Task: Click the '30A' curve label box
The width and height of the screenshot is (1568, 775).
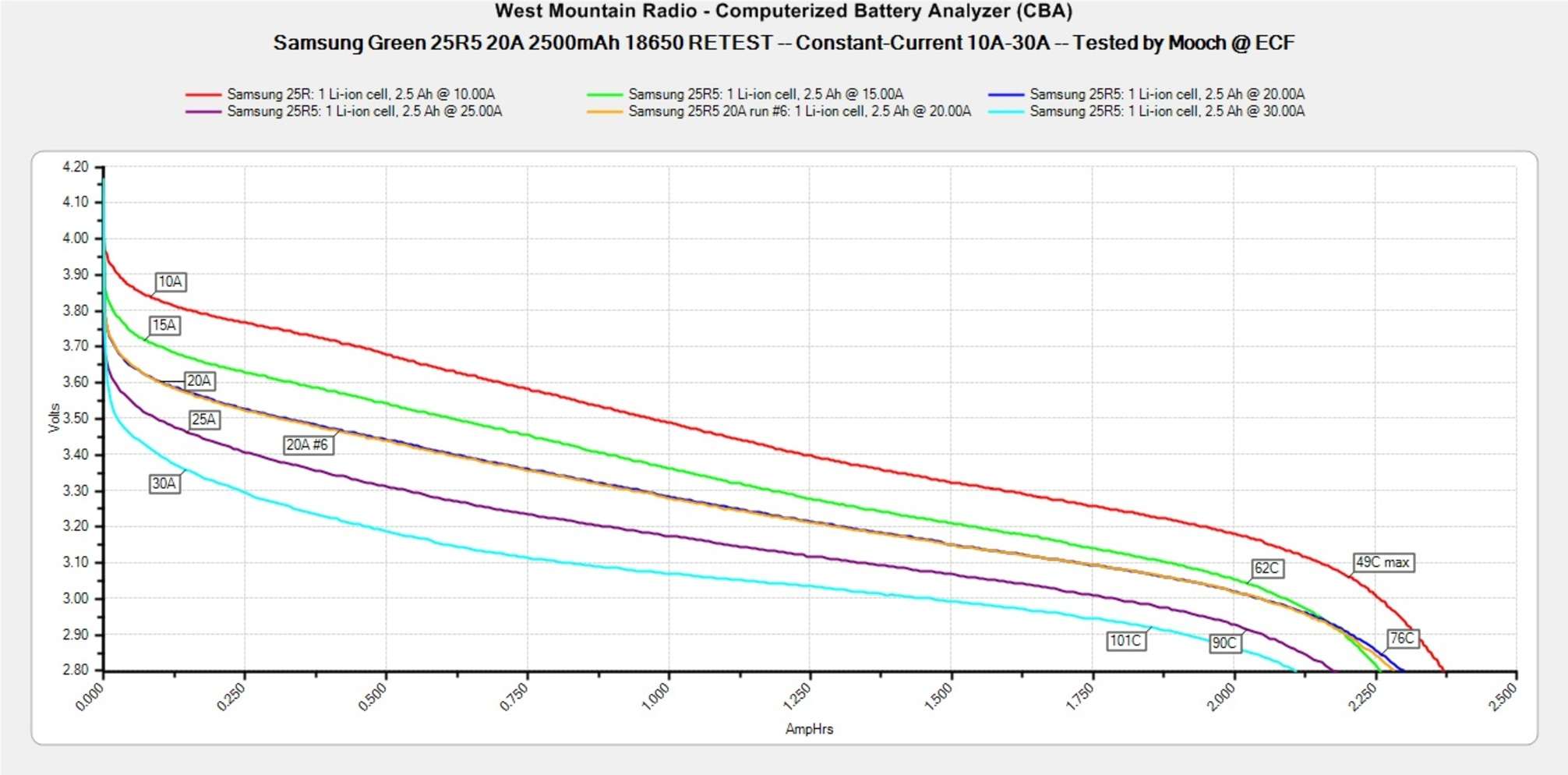Action: coord(164,483)
